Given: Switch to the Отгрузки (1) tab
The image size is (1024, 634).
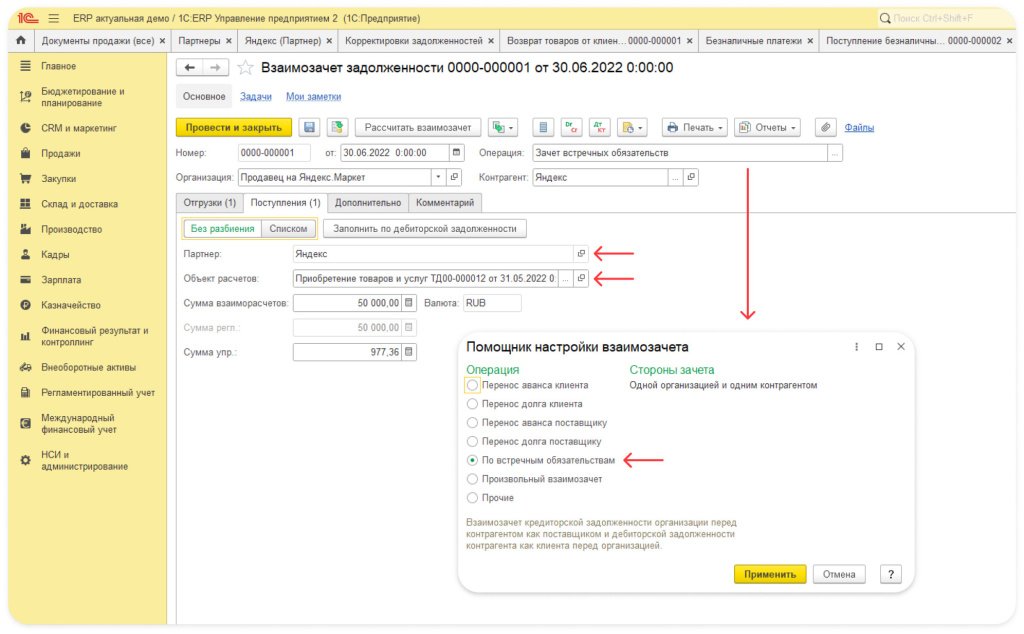Looking at the screenshot, I should (x=209, y=203).
